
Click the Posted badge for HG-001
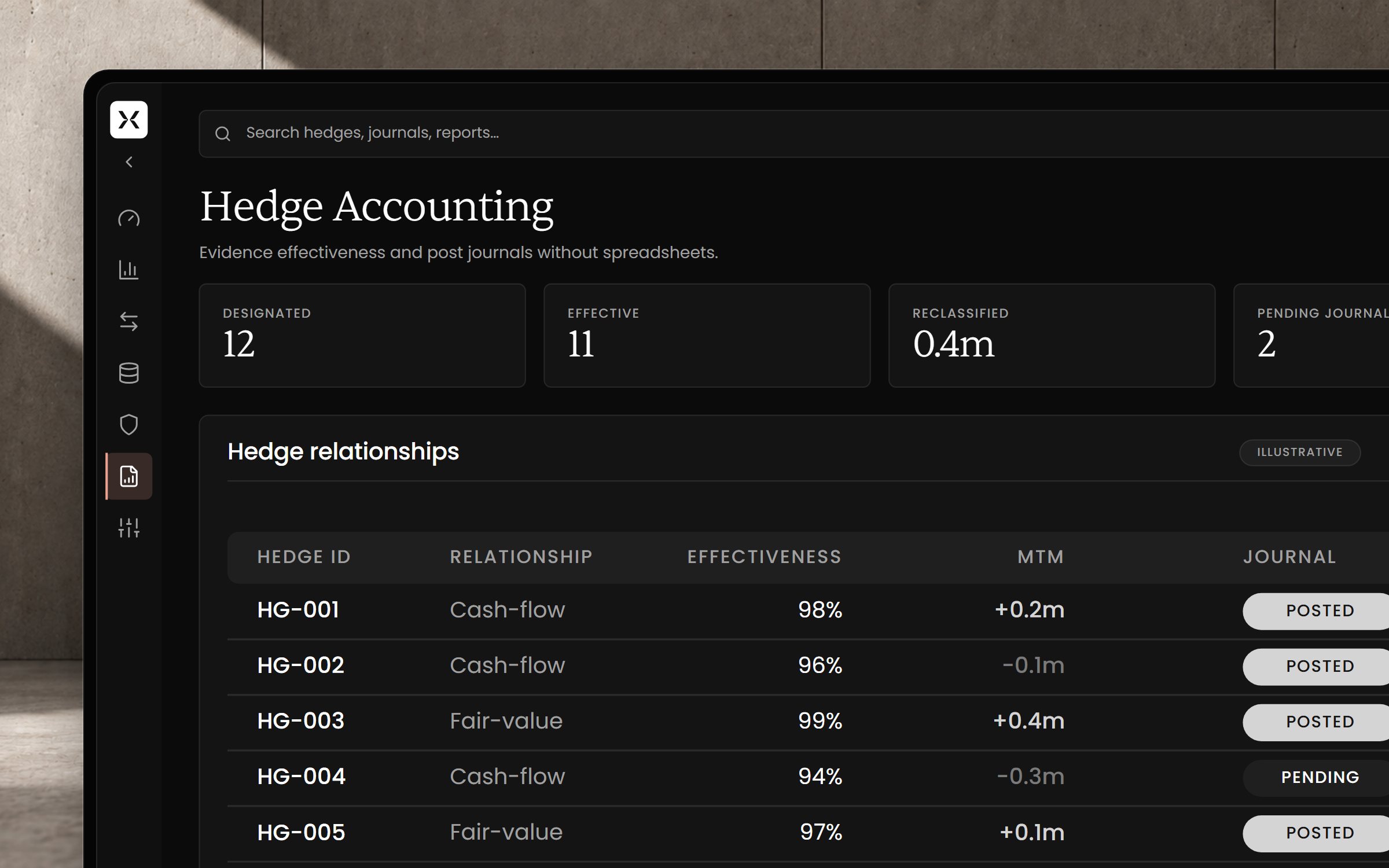[1316, 611]
